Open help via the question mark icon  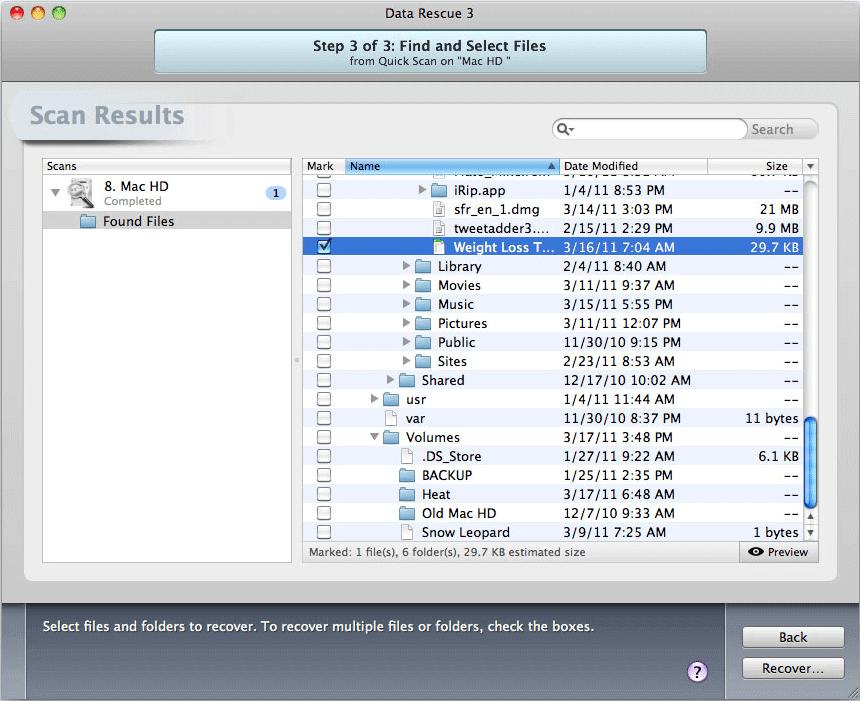pyautogui.click(x=697, y=672)
